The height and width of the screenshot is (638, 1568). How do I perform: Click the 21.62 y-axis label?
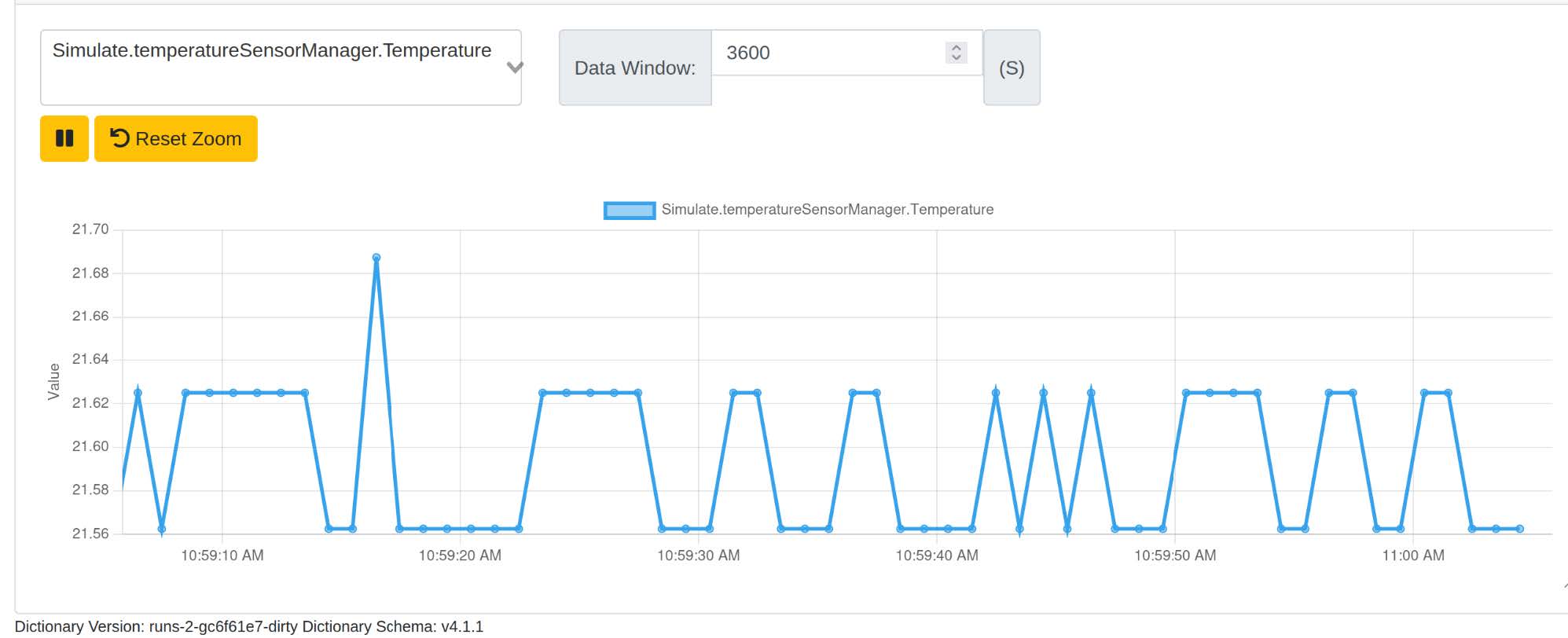click(x=90, y=403)
